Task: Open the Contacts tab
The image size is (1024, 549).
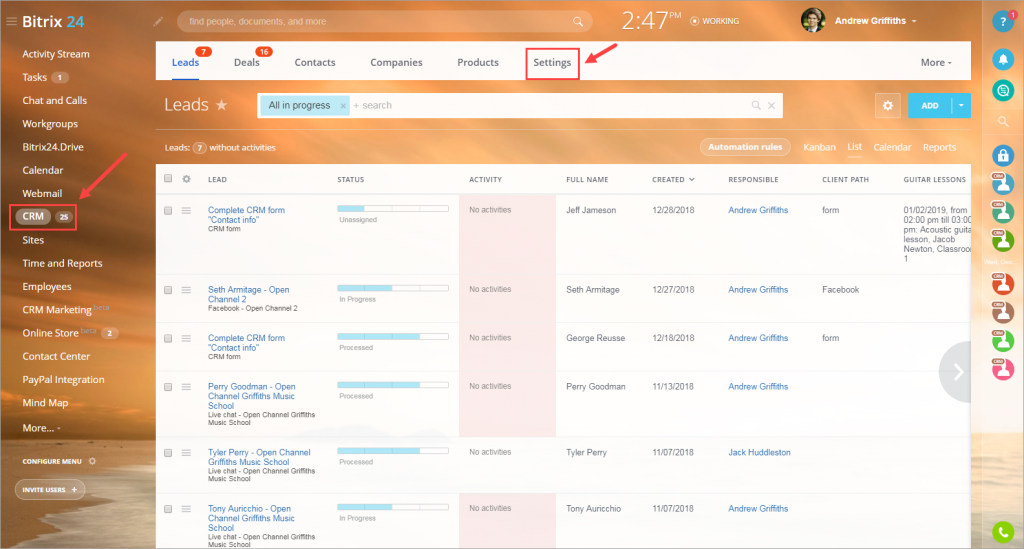Action: tap(315, 63)
